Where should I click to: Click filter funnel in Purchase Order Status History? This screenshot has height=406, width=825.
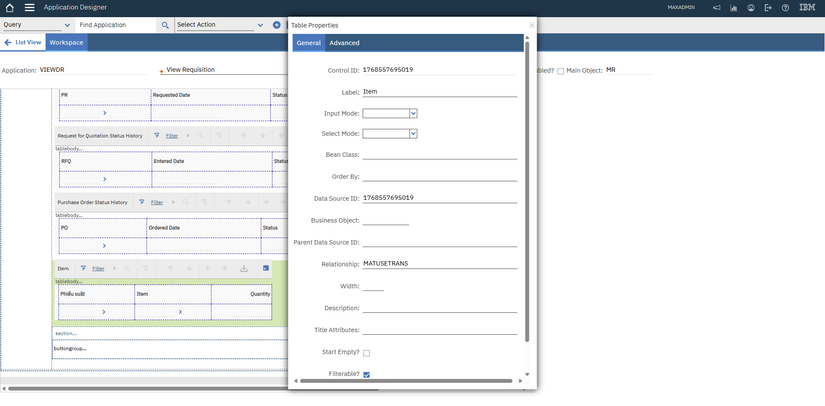point(142,202)
